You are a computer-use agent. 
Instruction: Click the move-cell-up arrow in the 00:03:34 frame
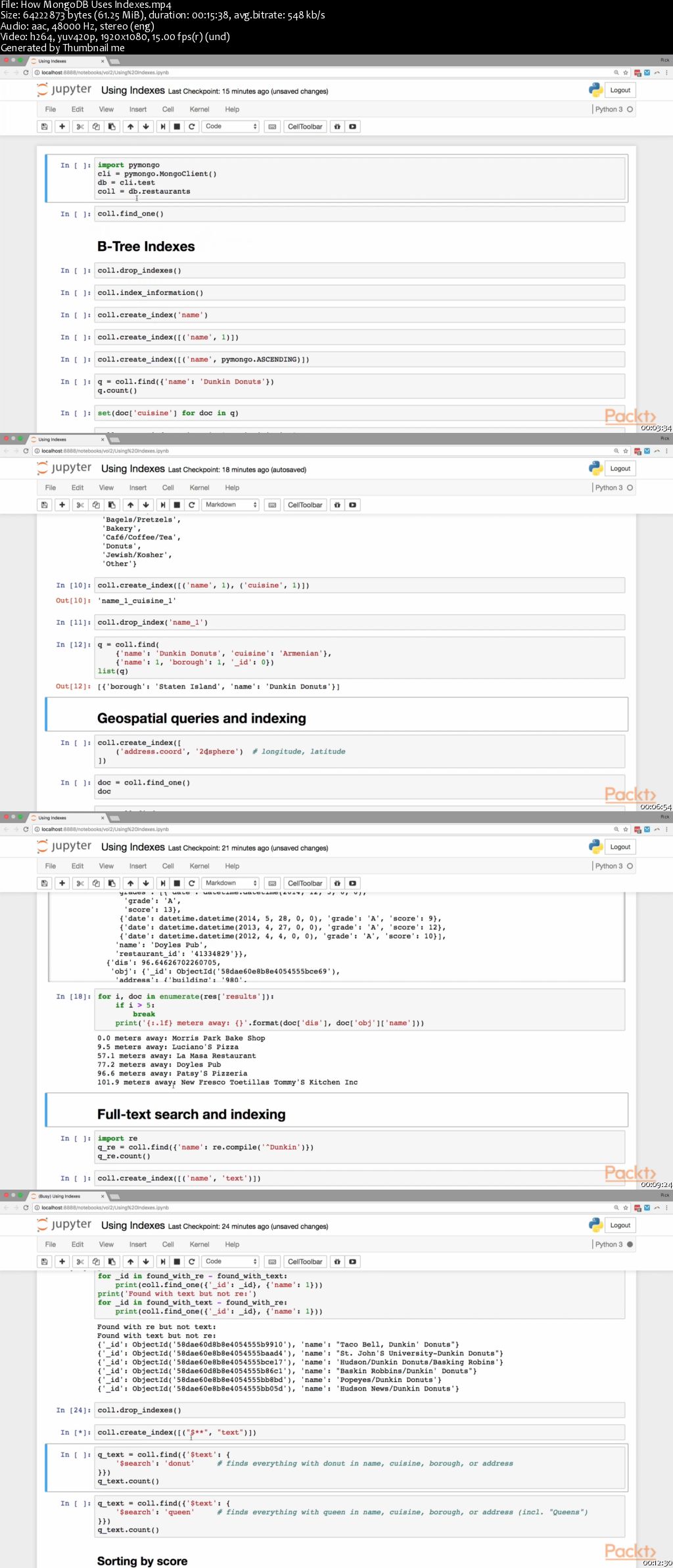pyautogui.click(x=130, y=127)
